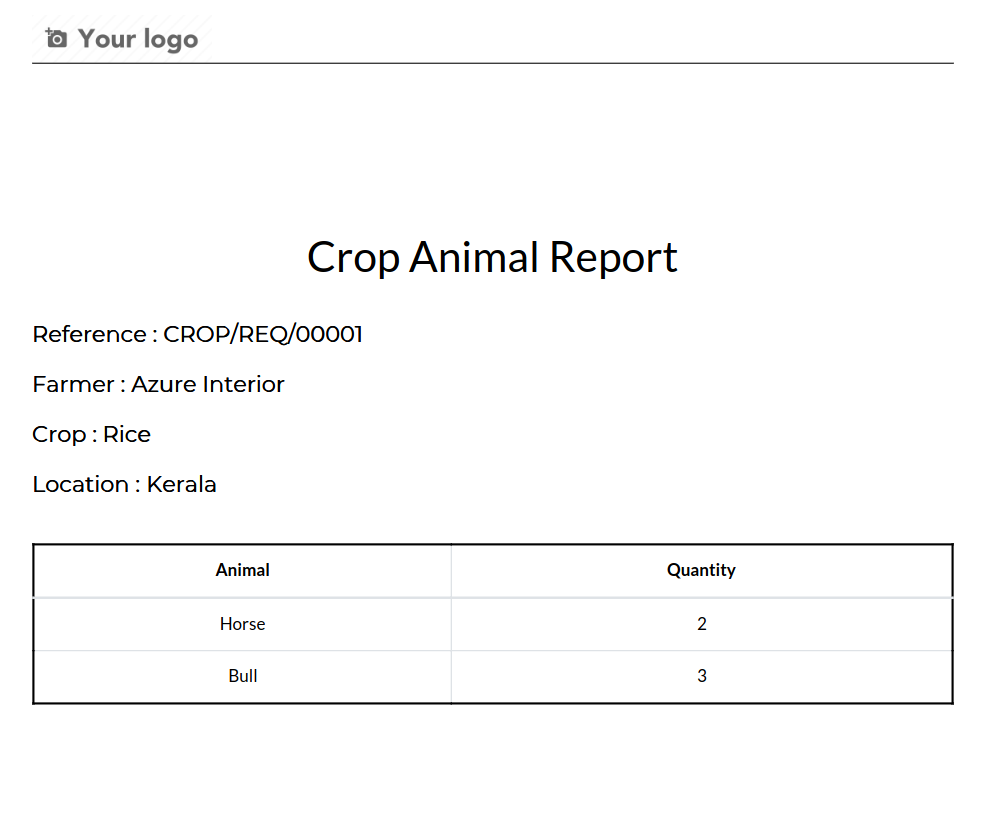
Task: Click the Quantity column header
Action: click(701, 570)
